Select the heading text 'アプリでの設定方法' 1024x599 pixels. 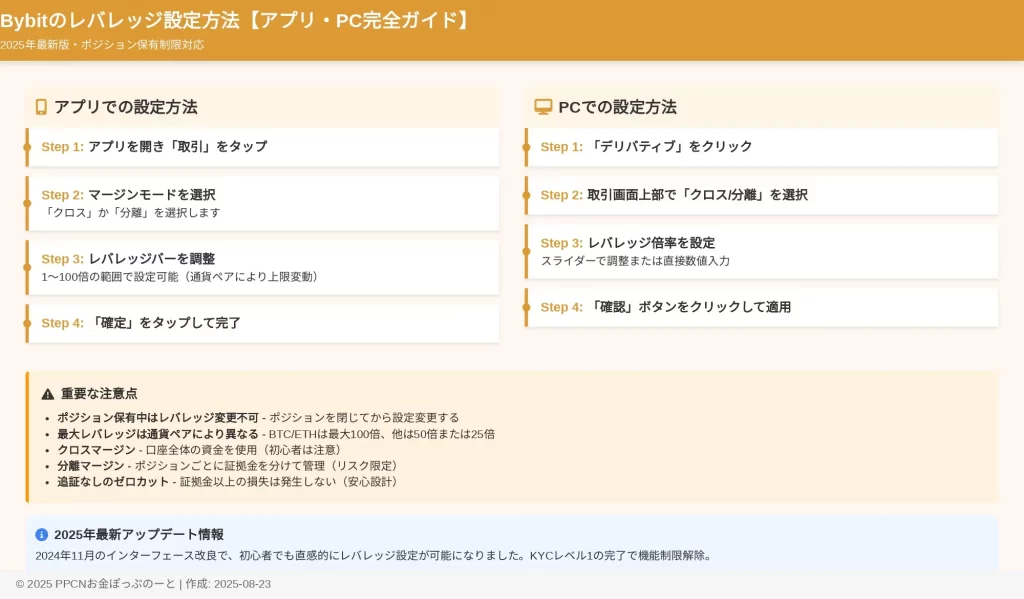pyautogui.click(x=126, y=107)
